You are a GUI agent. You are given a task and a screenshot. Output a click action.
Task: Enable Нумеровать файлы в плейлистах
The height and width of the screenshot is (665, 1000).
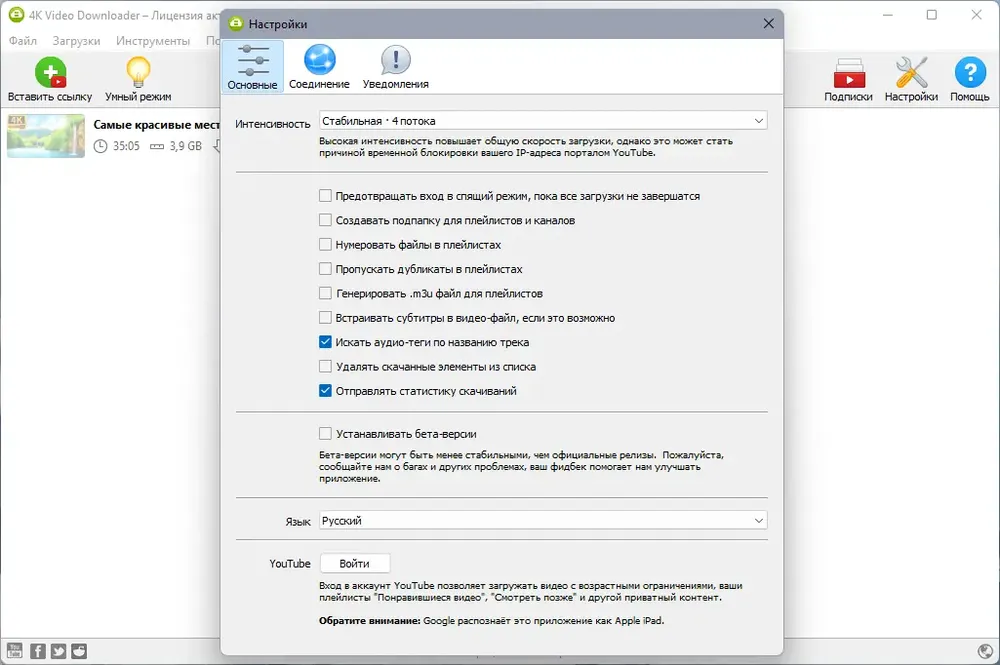pos(325,244)
